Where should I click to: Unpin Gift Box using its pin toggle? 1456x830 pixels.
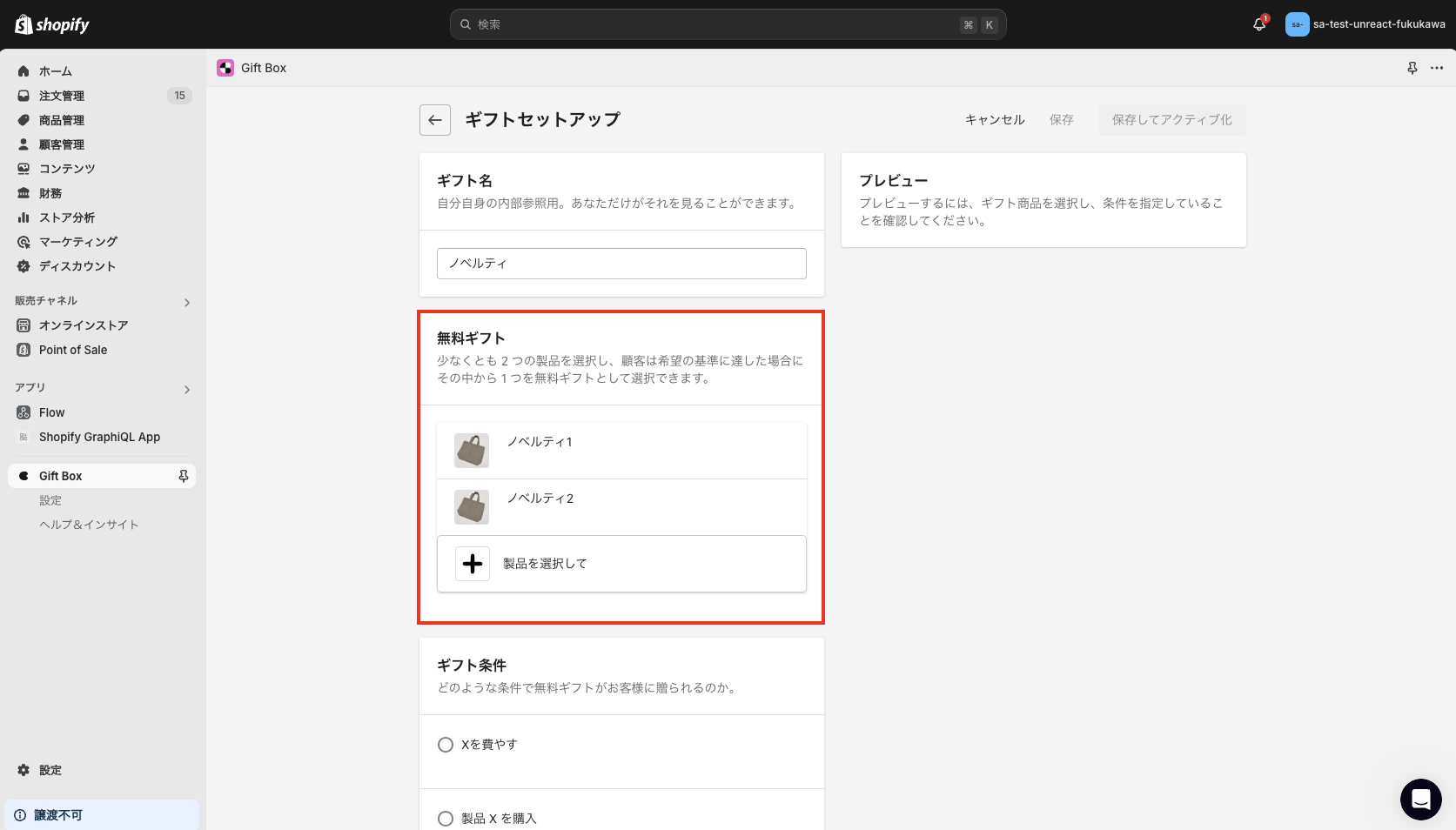pyautogui.click(x=183, y=476)
